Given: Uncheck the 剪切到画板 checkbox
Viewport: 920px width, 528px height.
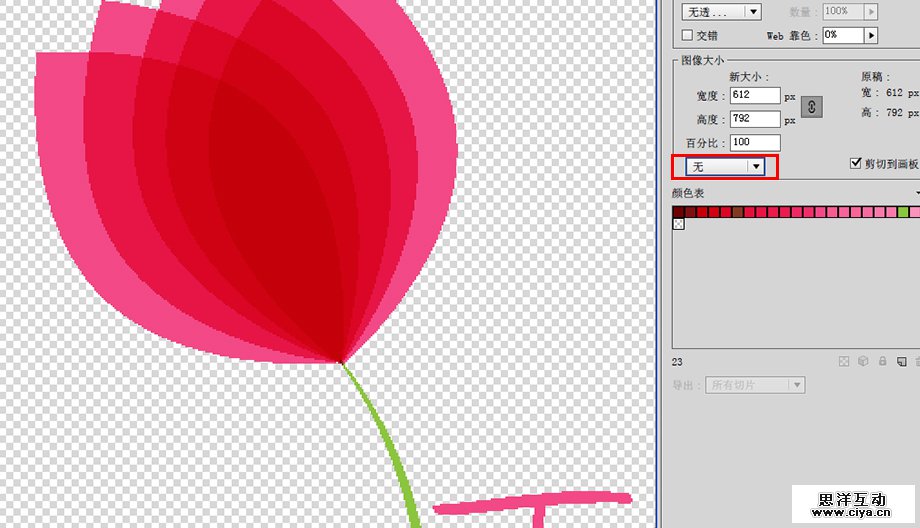Looking at the screenshot, I should coord(855,163).
